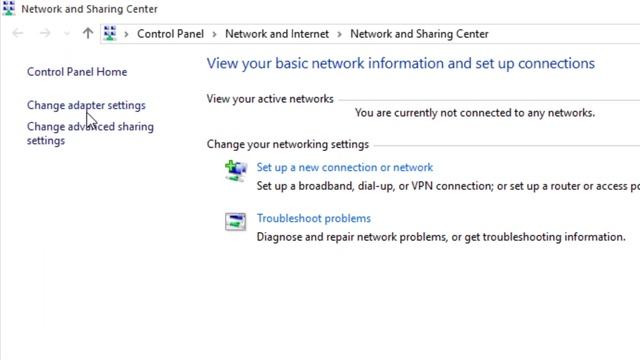640x360 pixels.
Task: Select Network and Sharing Center breadcrumb
Action: pos(419,34)
